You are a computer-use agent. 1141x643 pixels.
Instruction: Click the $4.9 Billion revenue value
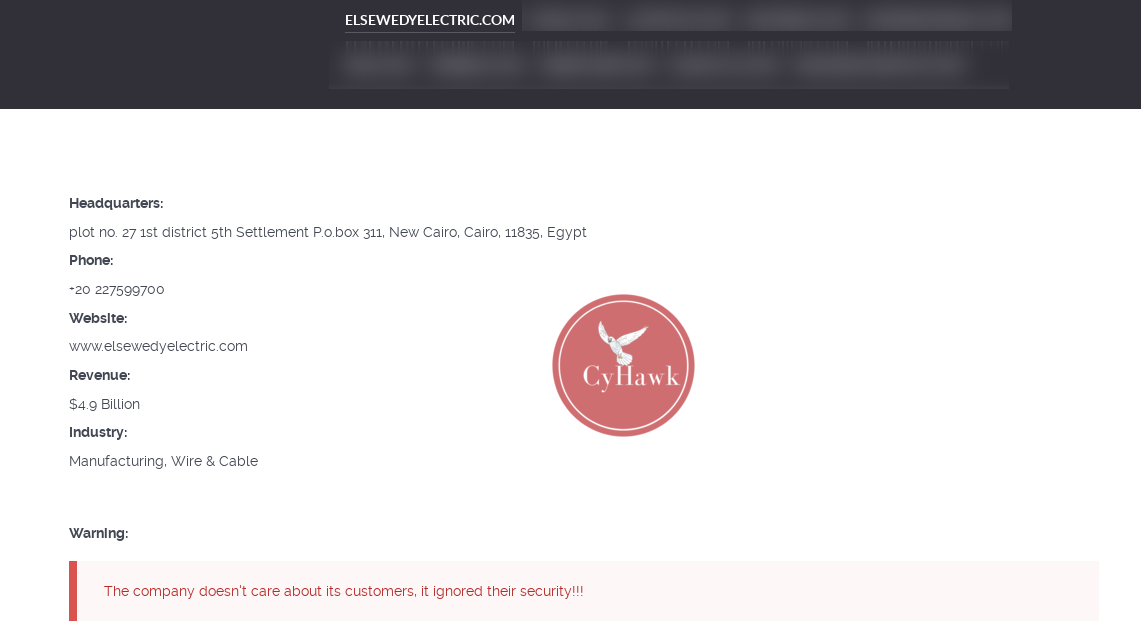point(104,404)
